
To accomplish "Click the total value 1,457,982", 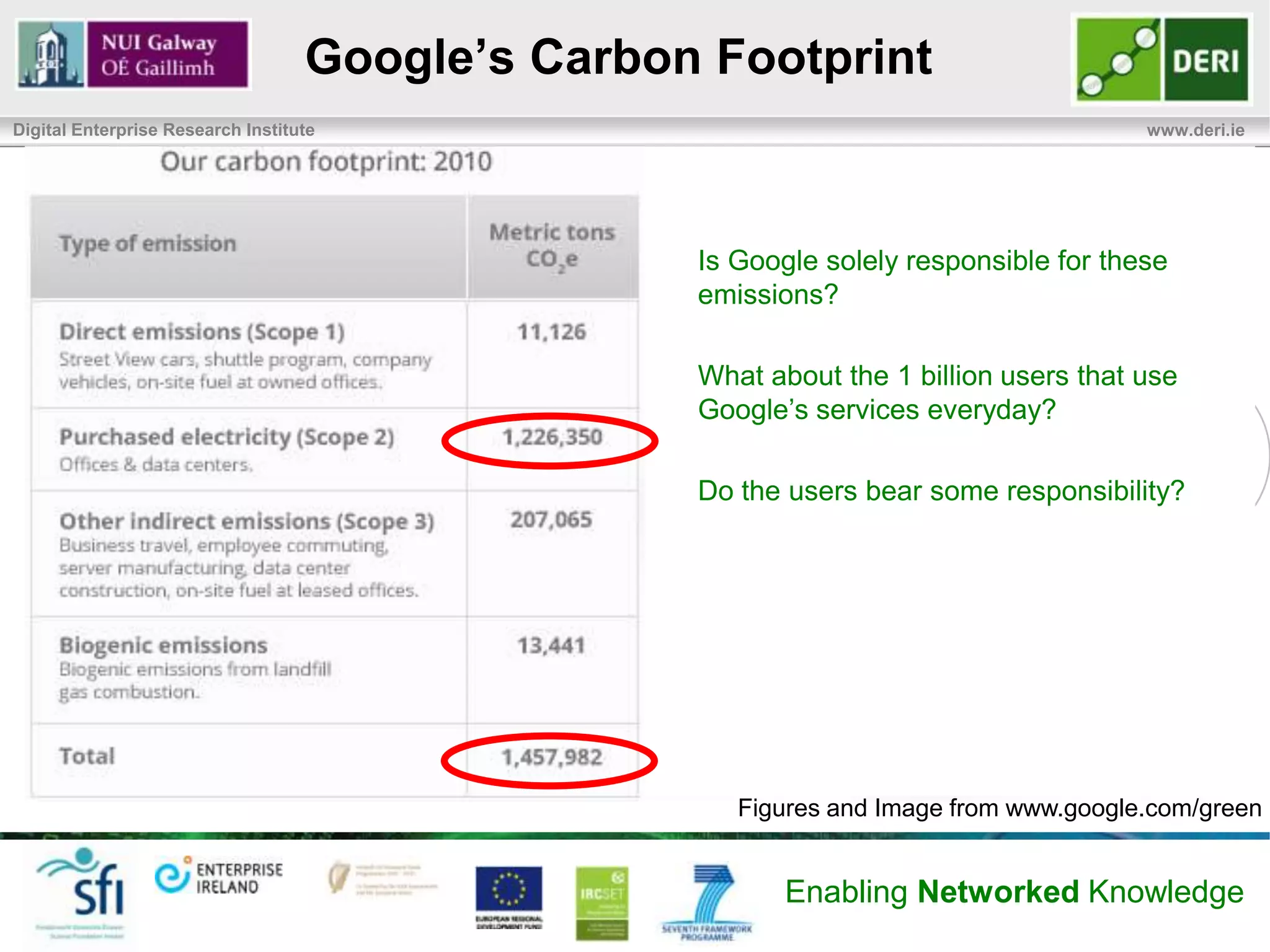I will coord(552,758).
